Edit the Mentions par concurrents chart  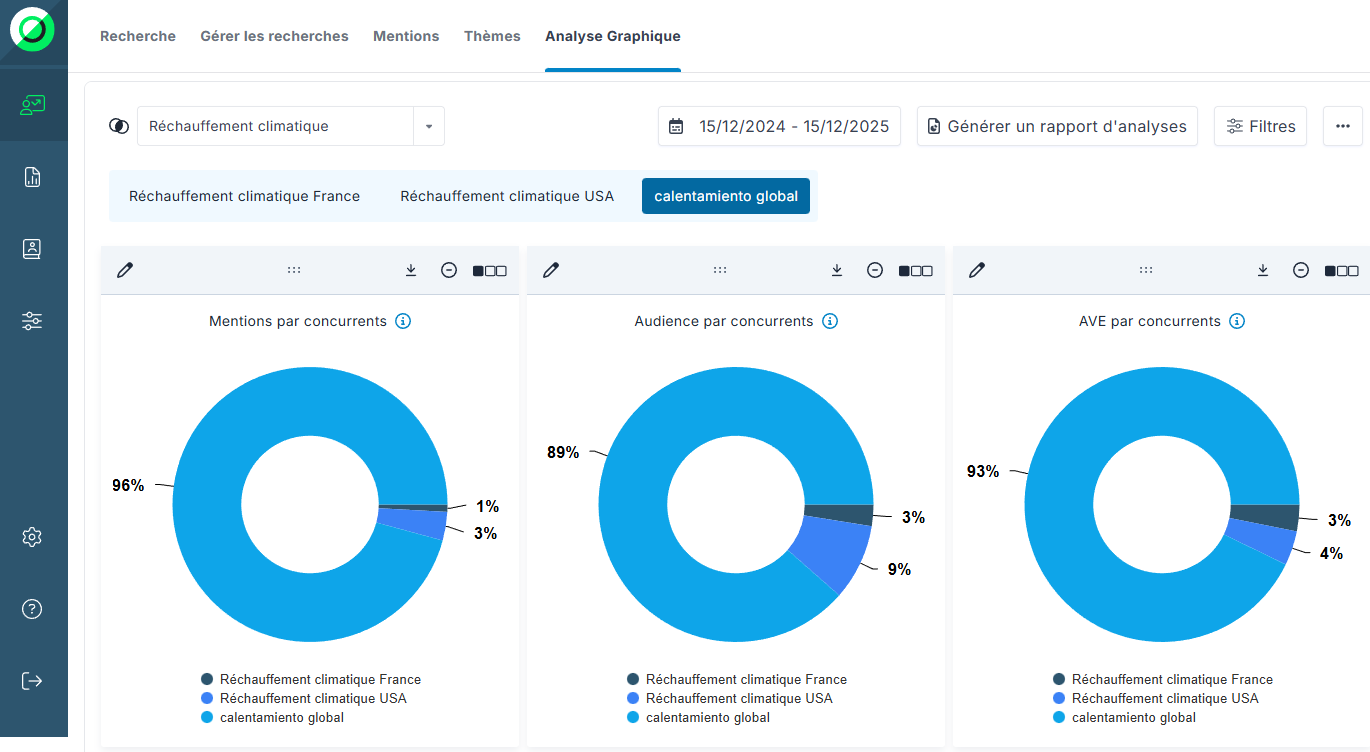click(x=125, y=270)
